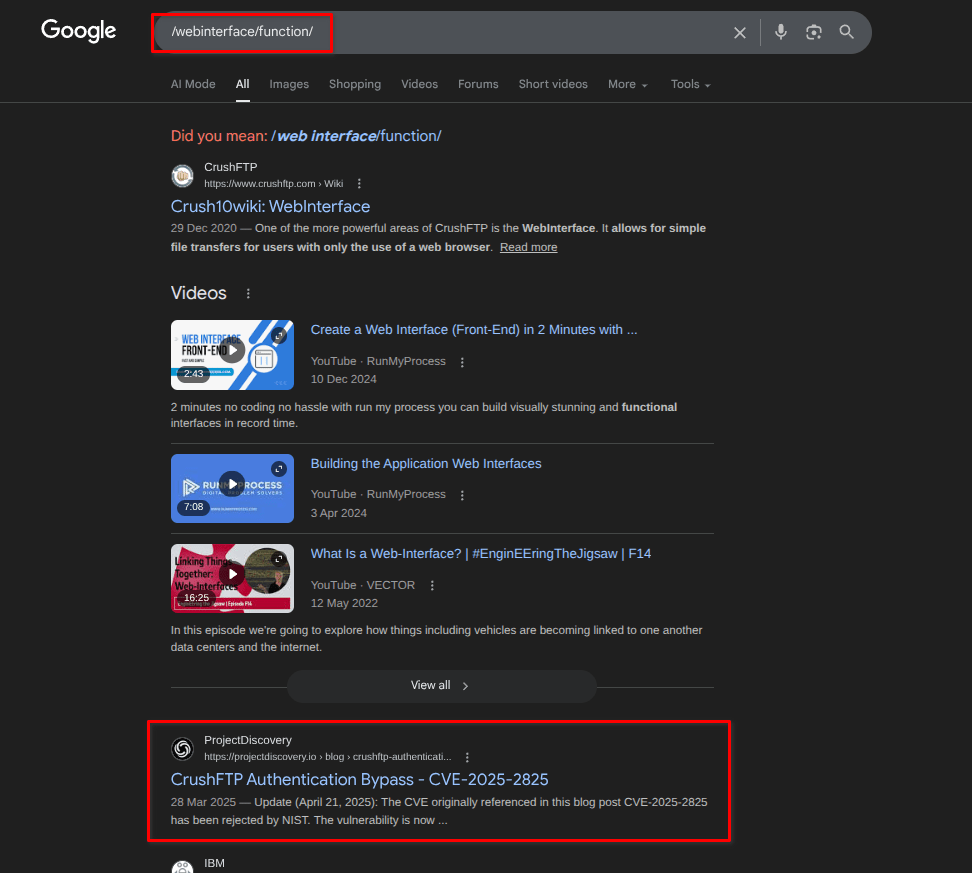Open options menu beside Videos heading
Screen dimensions: 972x873
point(248,293)
